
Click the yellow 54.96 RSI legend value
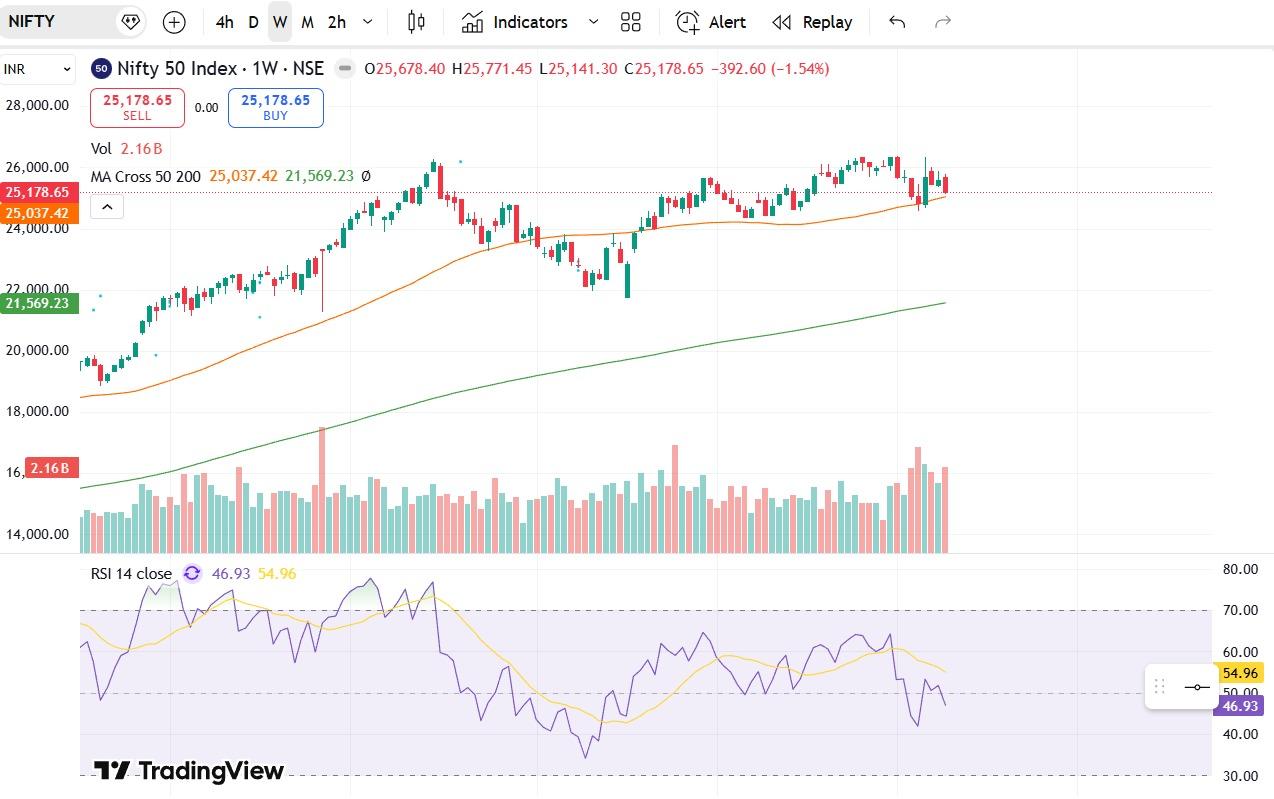277,574
